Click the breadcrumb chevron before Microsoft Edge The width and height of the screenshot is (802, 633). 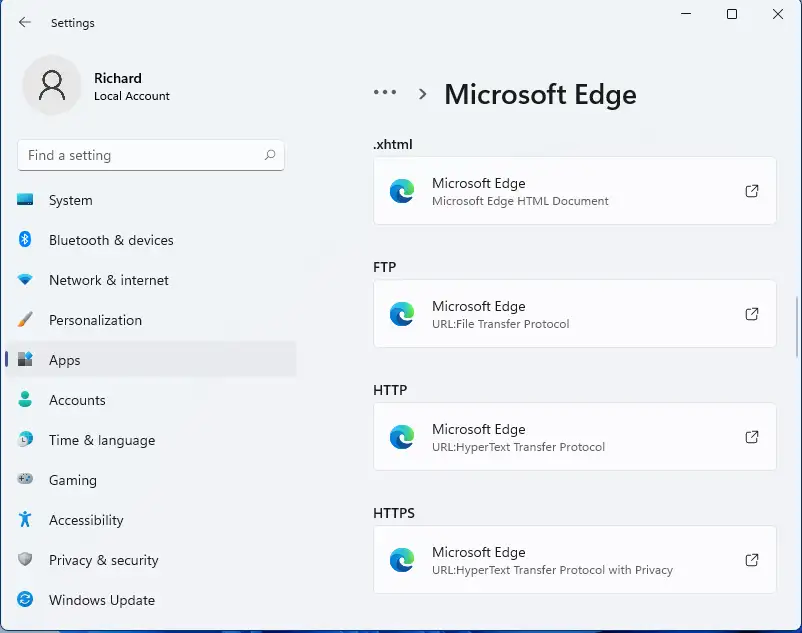click(x=422, y=94)
